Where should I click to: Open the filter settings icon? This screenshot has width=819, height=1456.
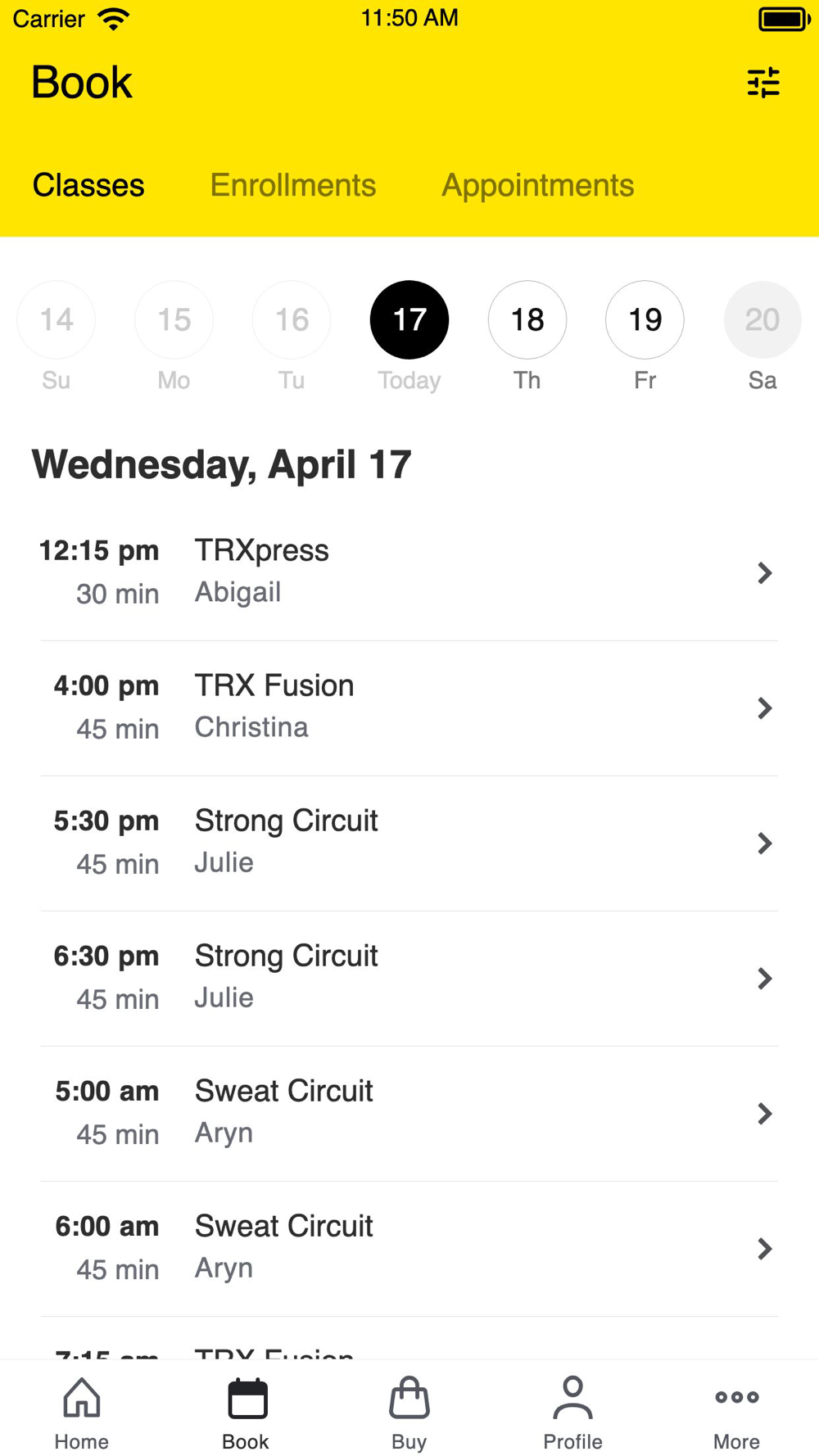tap(763, 83)
